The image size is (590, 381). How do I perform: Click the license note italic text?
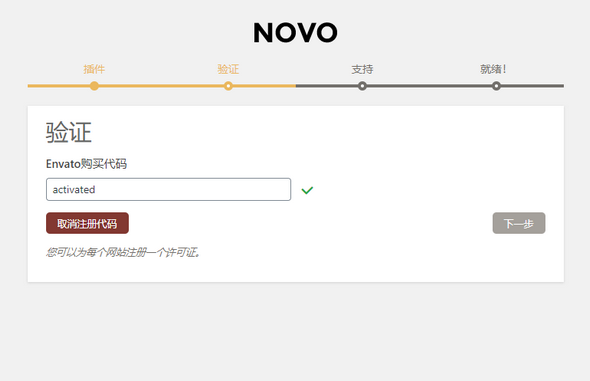point(123,252)
